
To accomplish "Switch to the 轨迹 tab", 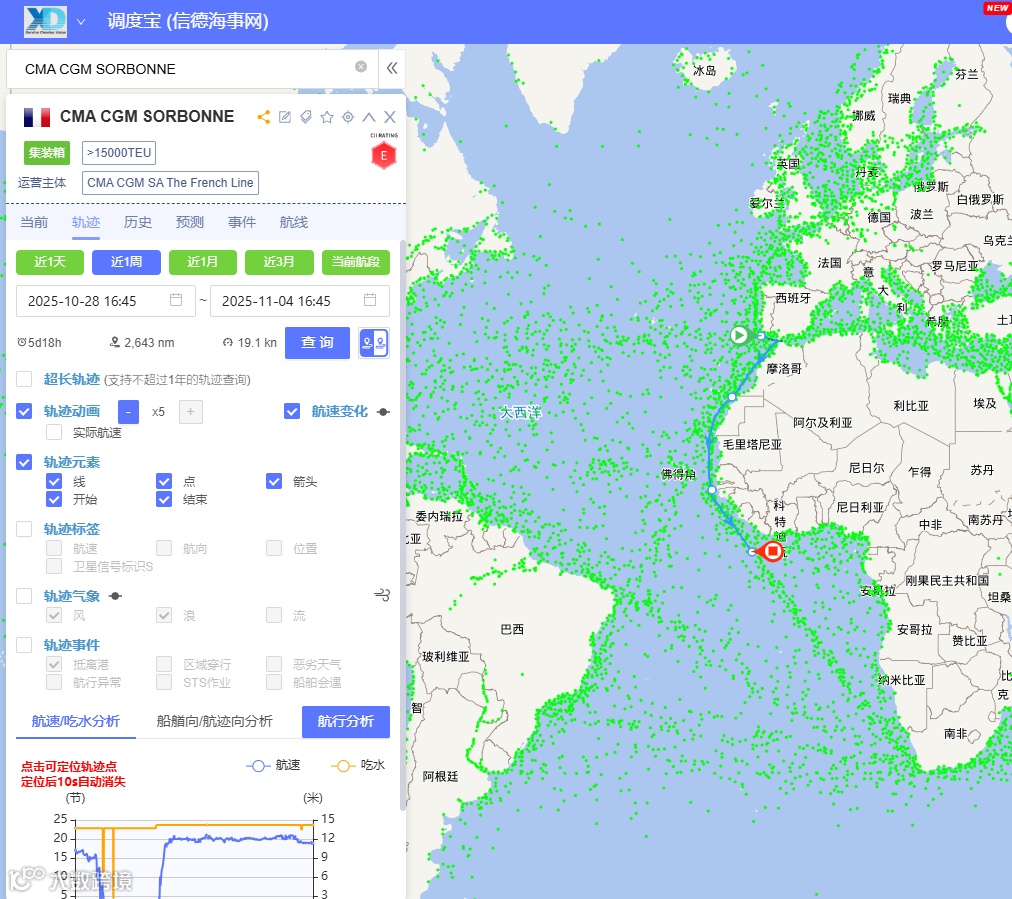I will (86, 223).
